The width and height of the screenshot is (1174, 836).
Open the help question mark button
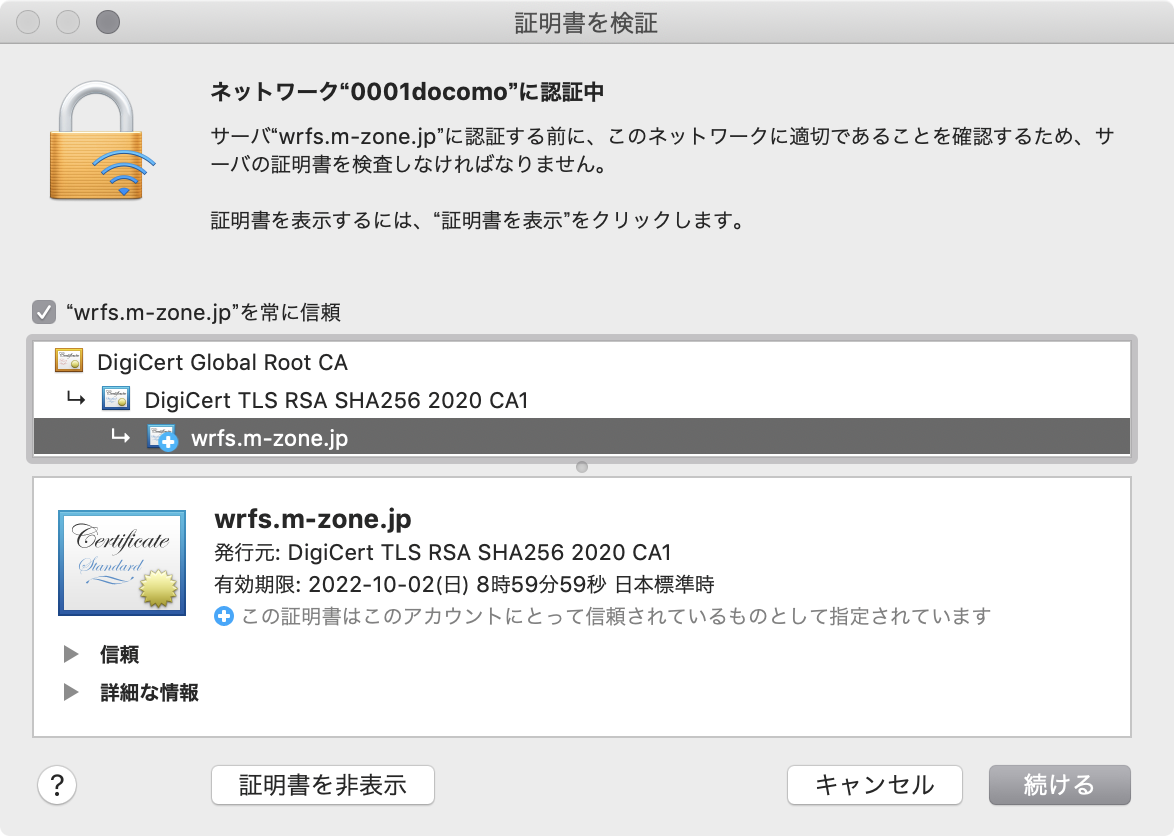point(57,785)
